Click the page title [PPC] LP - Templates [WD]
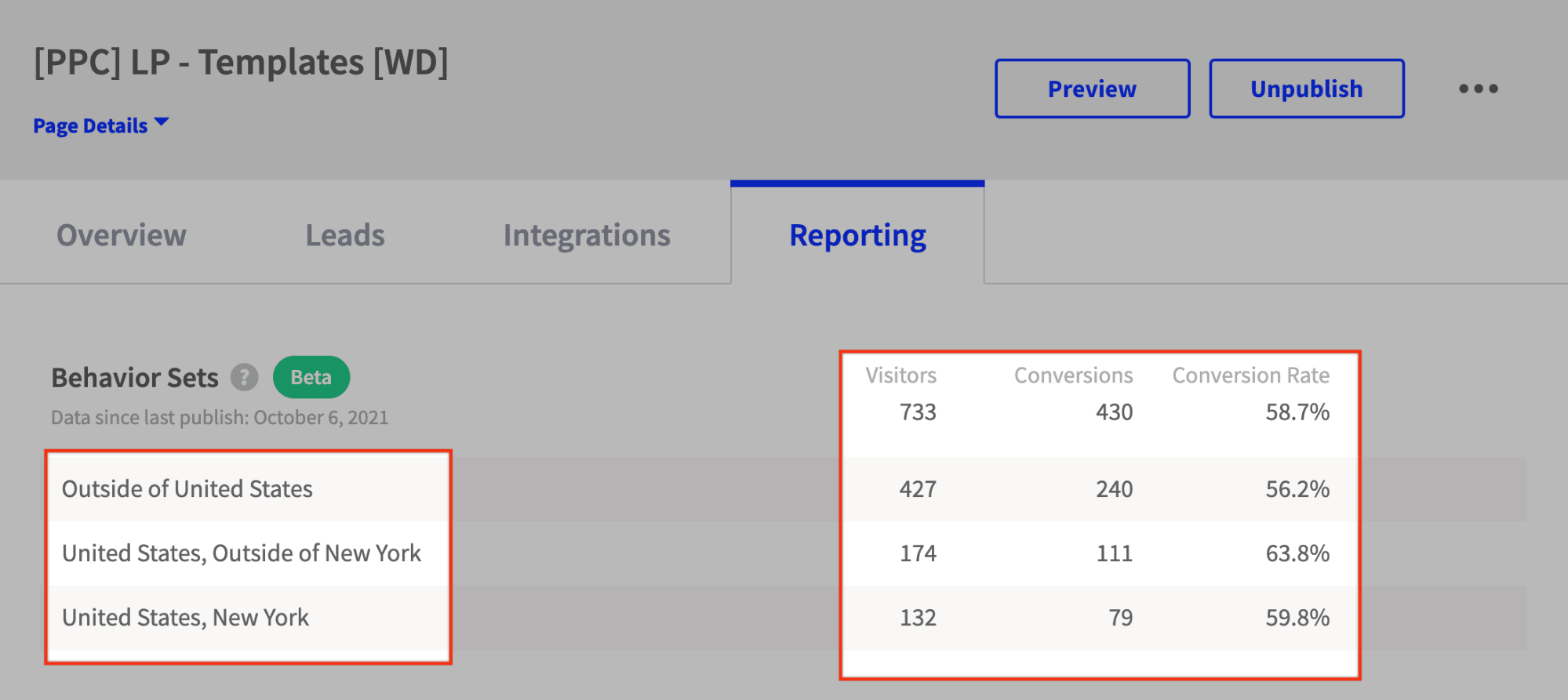Image resolution: width=1568 pixels, height=700 pixels. pyautogui.click(x=241, y=62)
